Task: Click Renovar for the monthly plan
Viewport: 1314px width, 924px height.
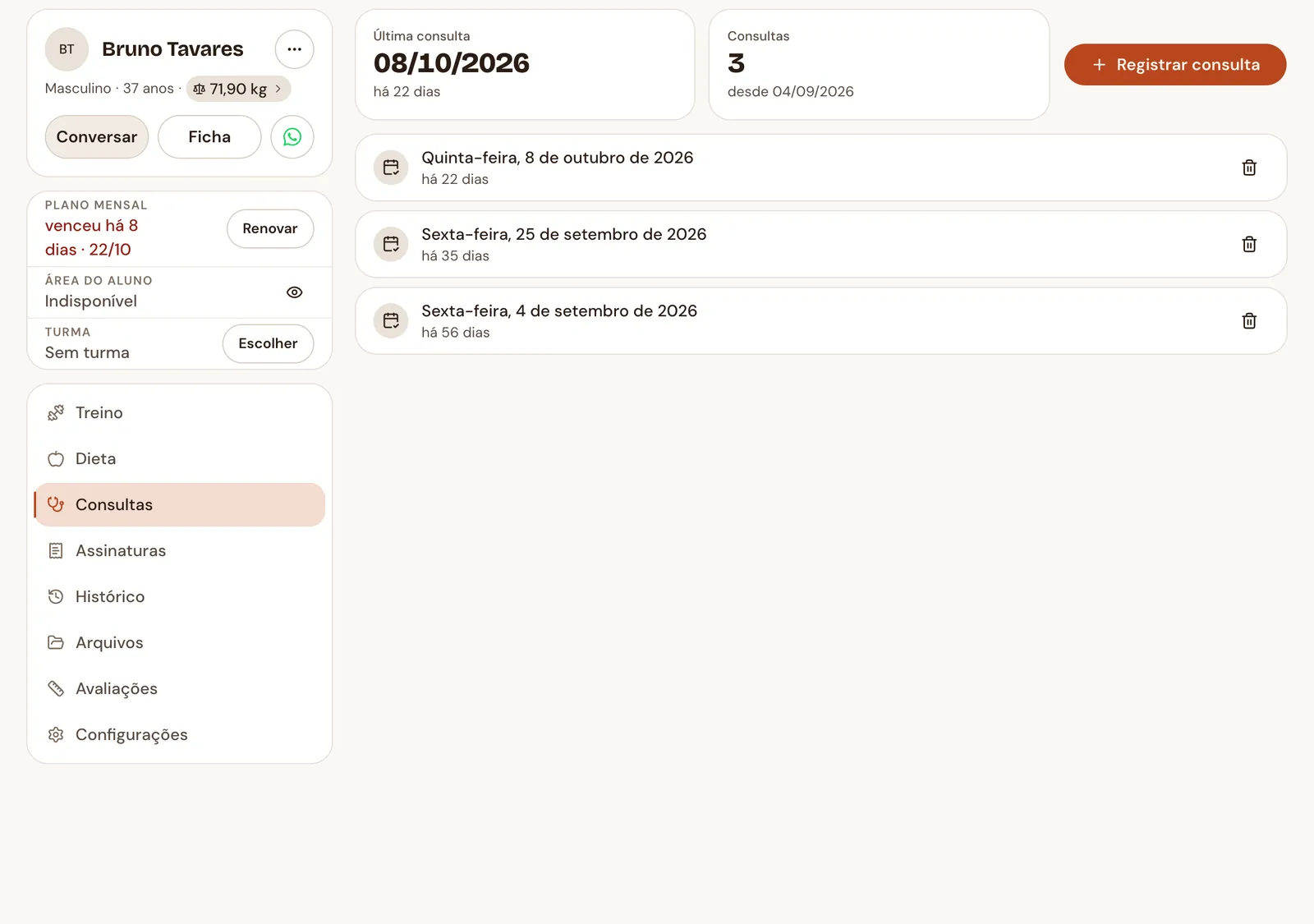Action: [x=270, y=228]
